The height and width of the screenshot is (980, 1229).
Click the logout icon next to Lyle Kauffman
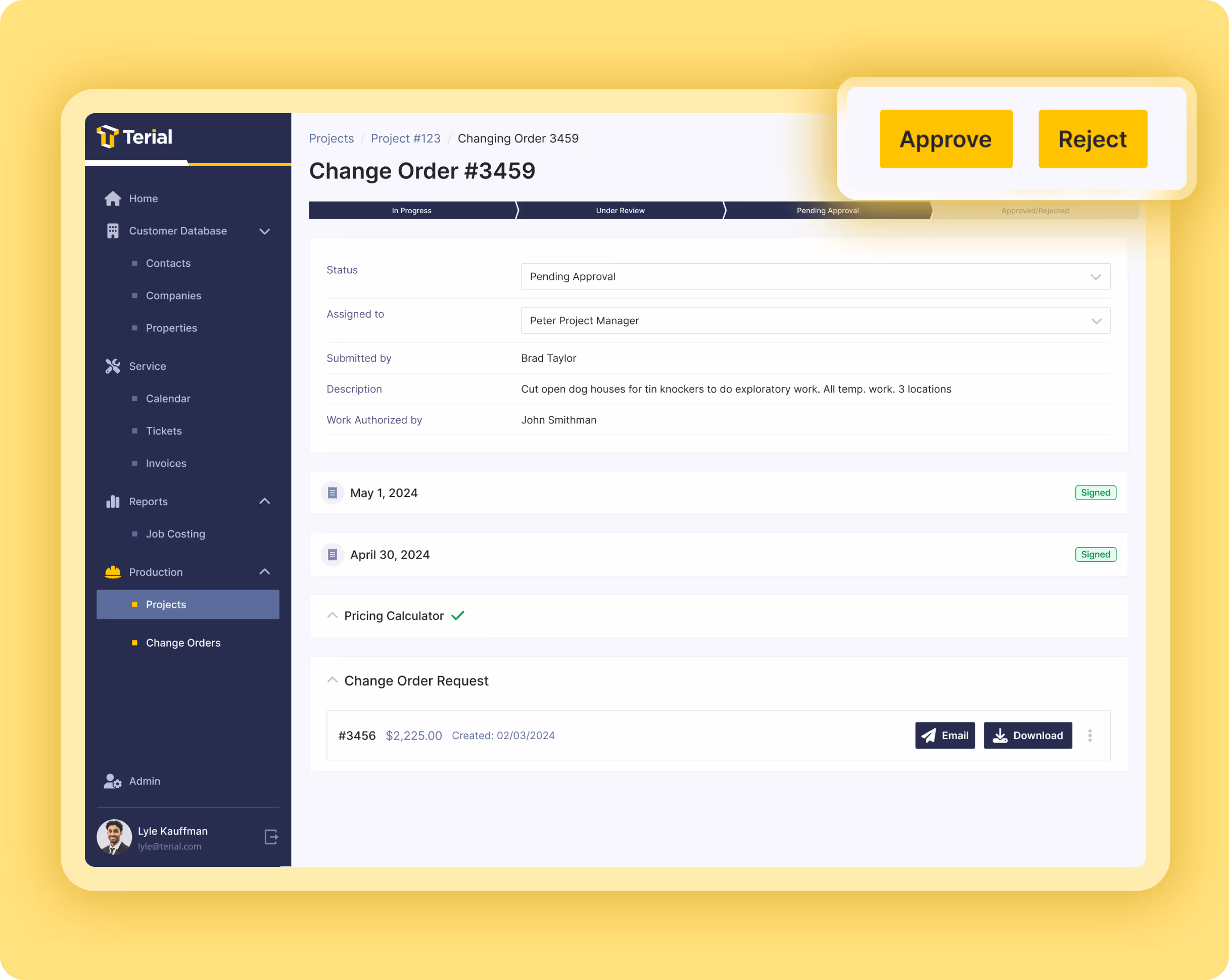click(x=271, y=837)
